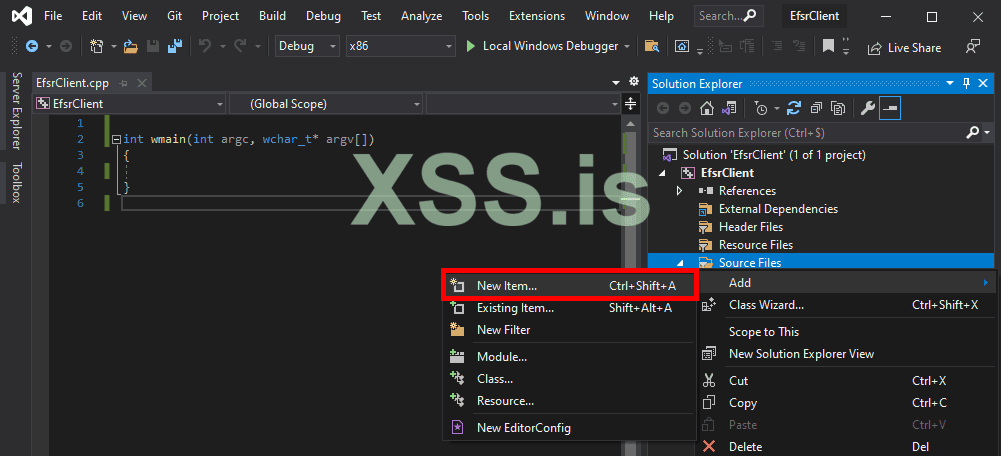The image size is (1001, 456).
Task: Select Class... in Add submenu
Action: pos(568,379)
